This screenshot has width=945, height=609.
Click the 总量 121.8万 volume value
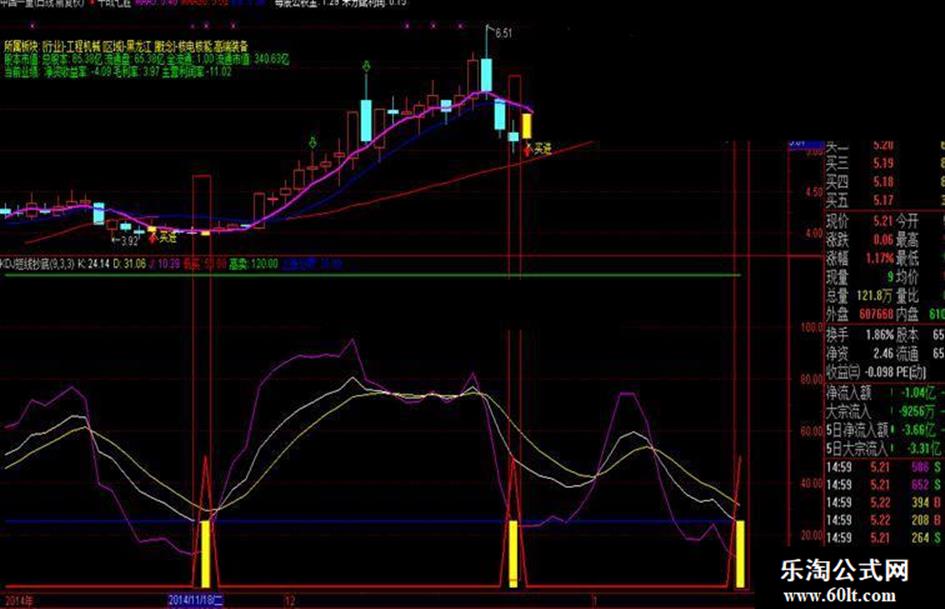[874, 295]
